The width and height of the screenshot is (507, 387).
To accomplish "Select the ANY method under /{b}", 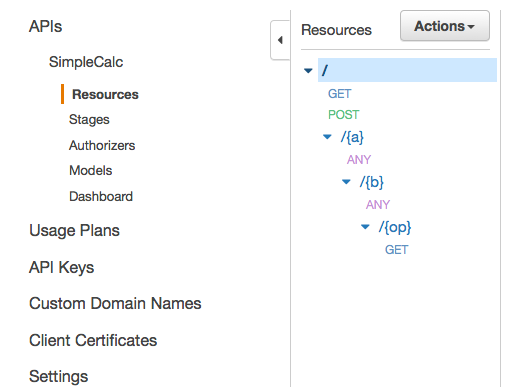I will coord(378,205).
